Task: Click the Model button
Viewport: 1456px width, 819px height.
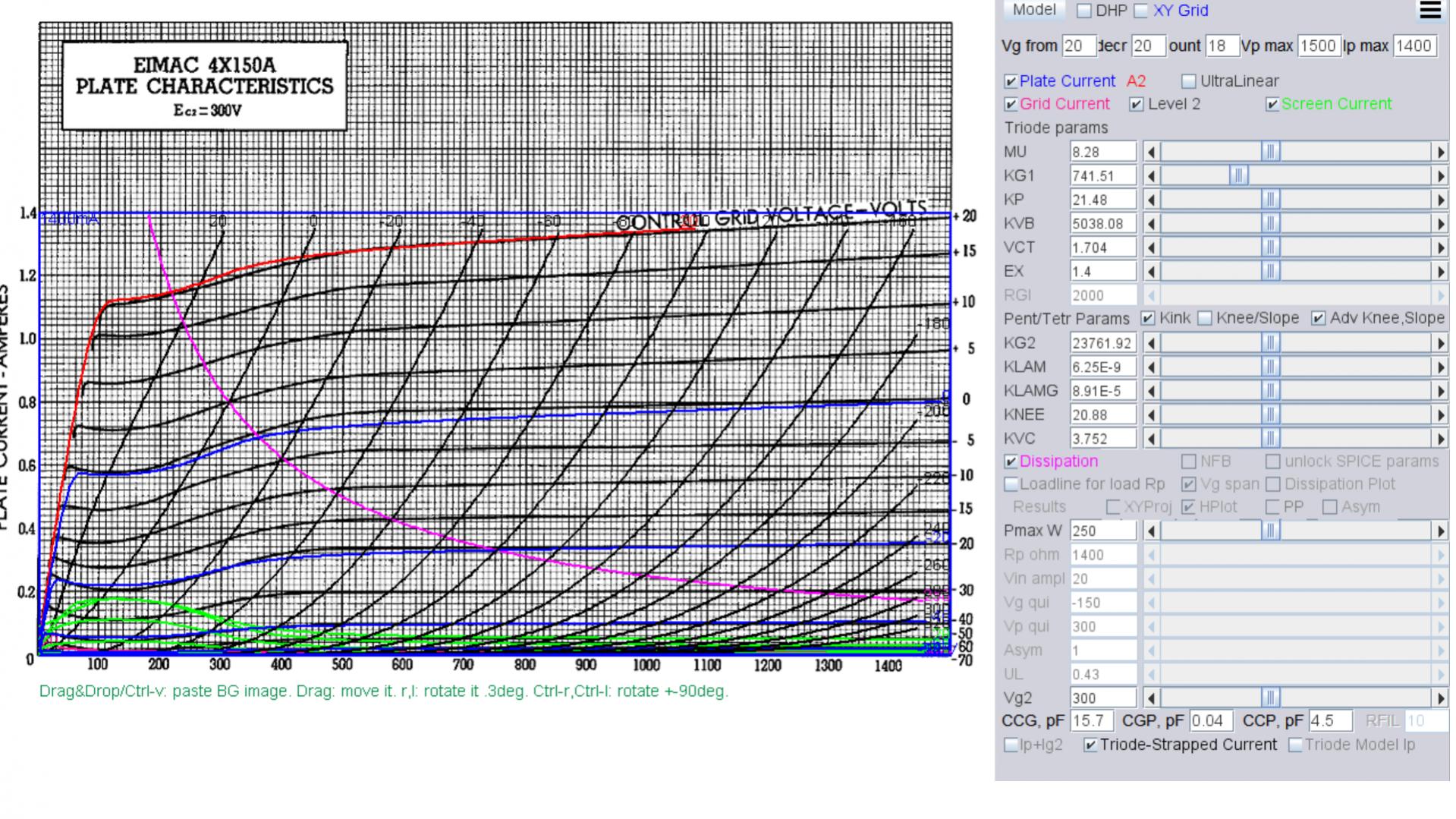Action: tap(1033, 10)
